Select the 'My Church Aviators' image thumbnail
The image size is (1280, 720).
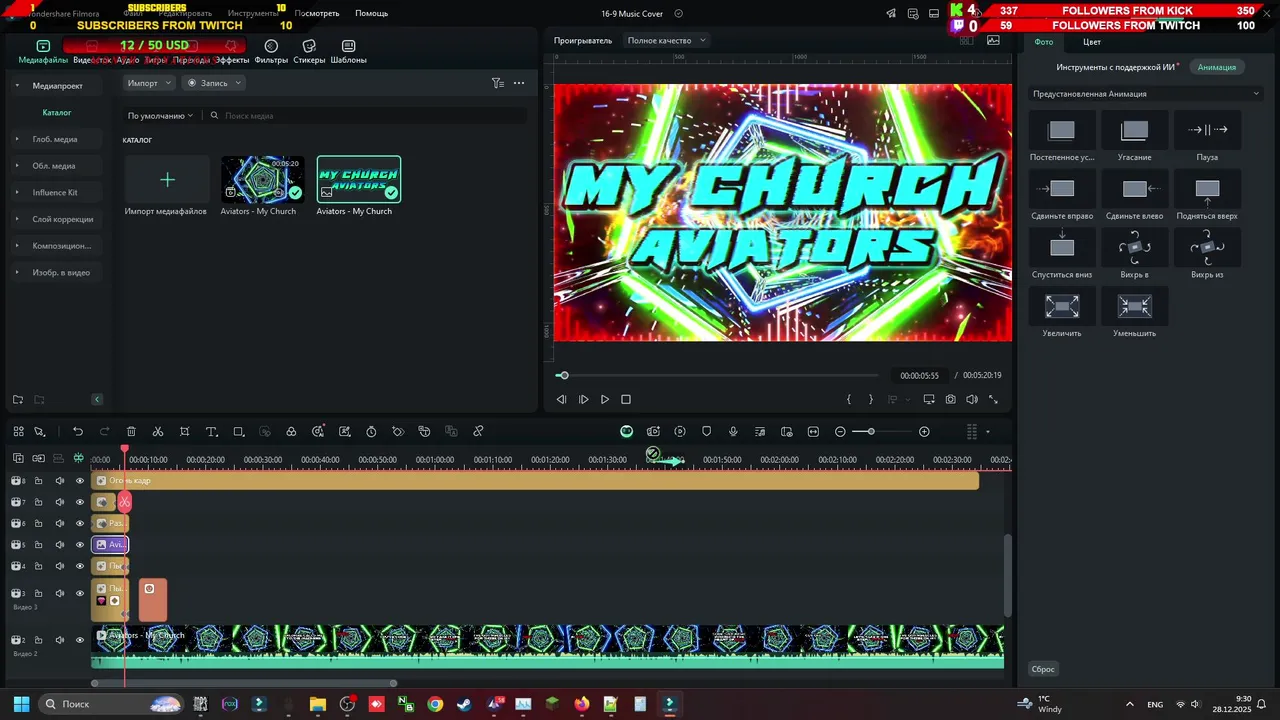pyautogui.click(x=359, y=180)
